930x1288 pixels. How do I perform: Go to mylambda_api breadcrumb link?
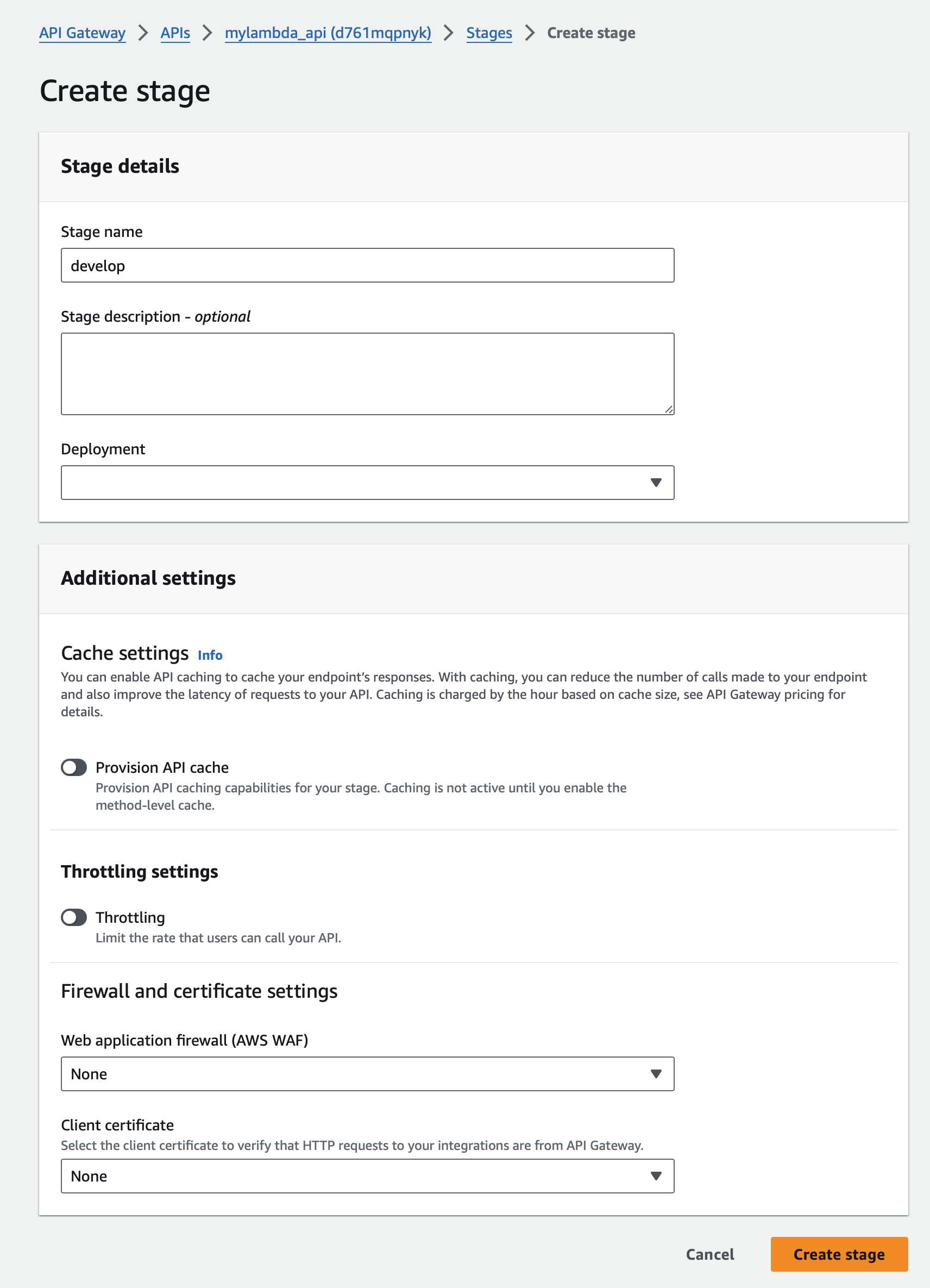click(x=328, y=33)
